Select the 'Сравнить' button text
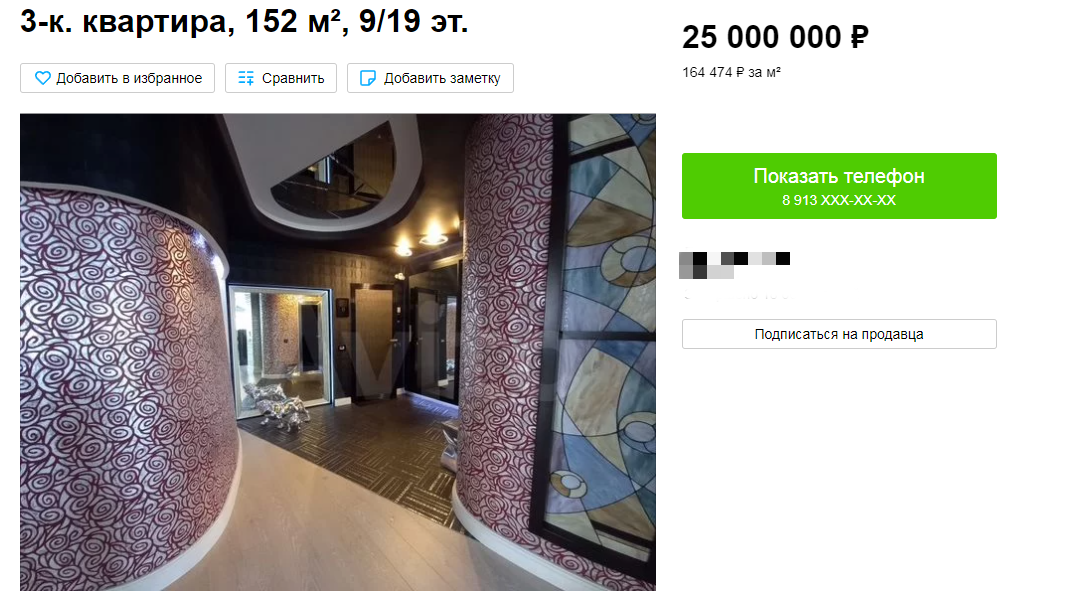Image resolution: width=1066 pixels, height=598 pixels. click(x=293, y=78)
